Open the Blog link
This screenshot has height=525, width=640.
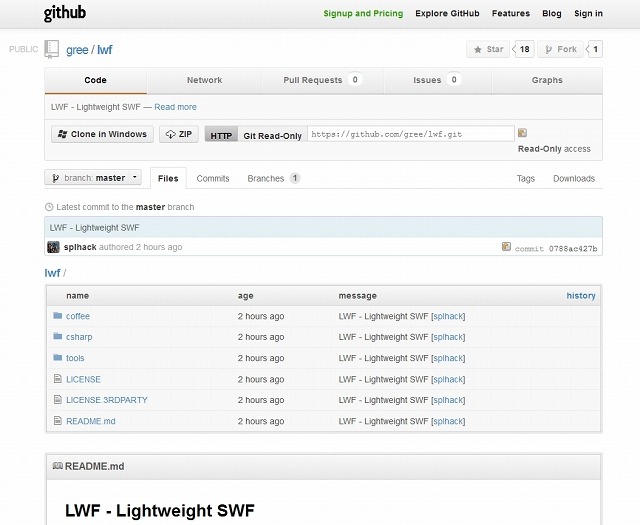point(552,13)
